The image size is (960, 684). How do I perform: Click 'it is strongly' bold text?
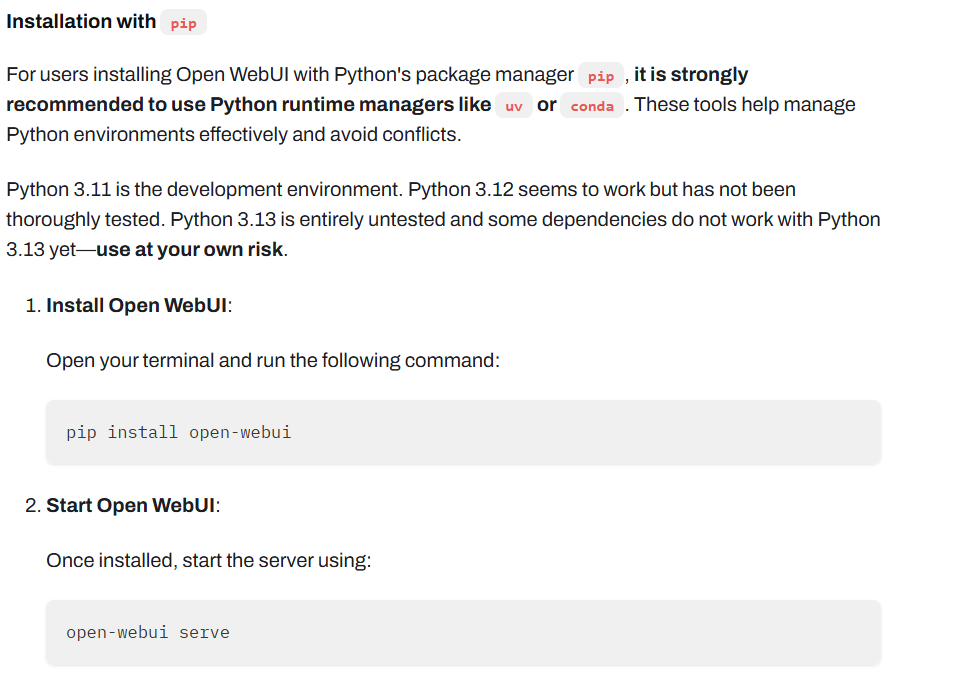point(691,75)
